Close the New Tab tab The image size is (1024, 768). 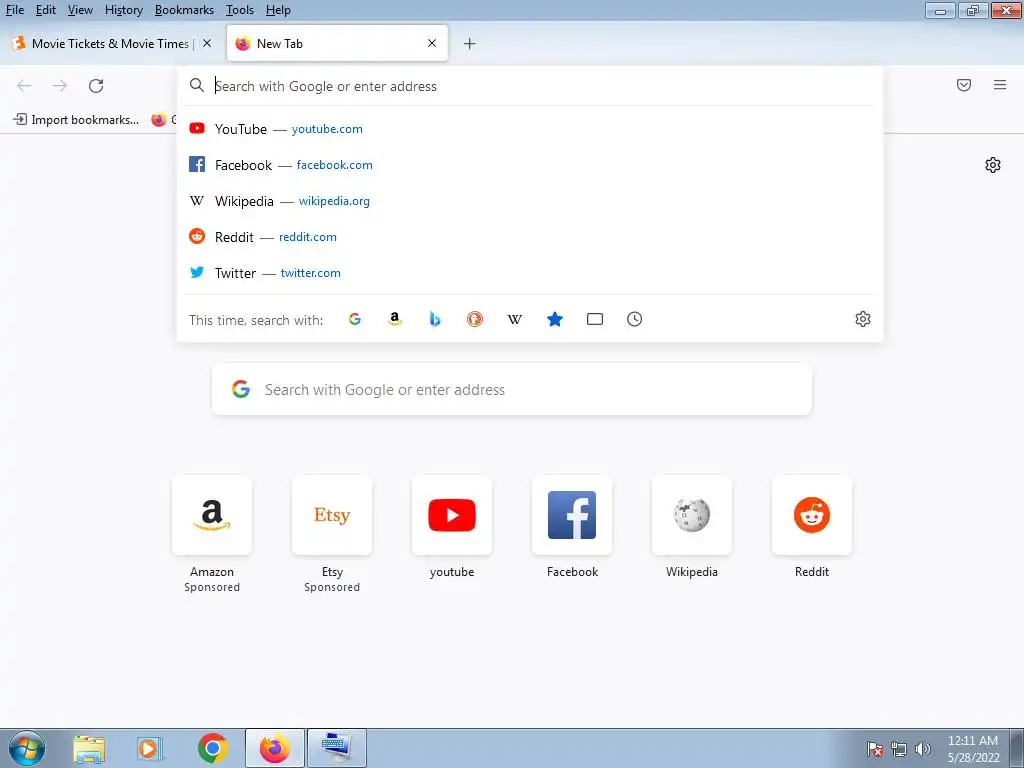tap(432, 43)
